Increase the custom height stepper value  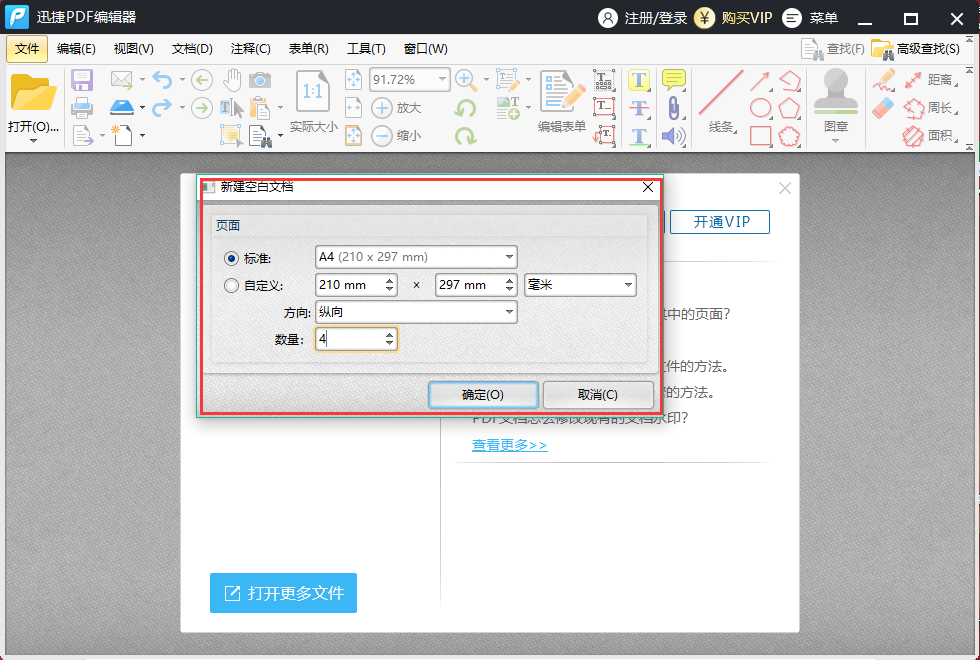(509, 280)
